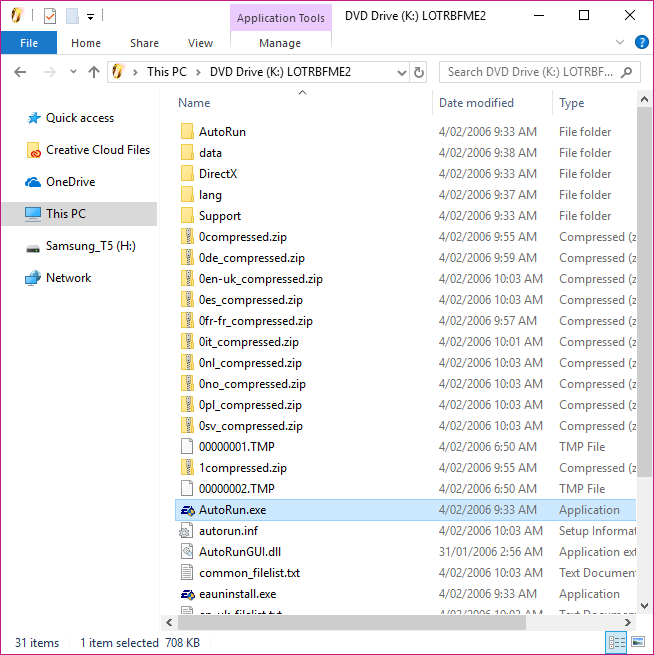This screenshot has width=654, height=655.
Task: Select the 0sv_compressed.zip file name
Action: 251,426
